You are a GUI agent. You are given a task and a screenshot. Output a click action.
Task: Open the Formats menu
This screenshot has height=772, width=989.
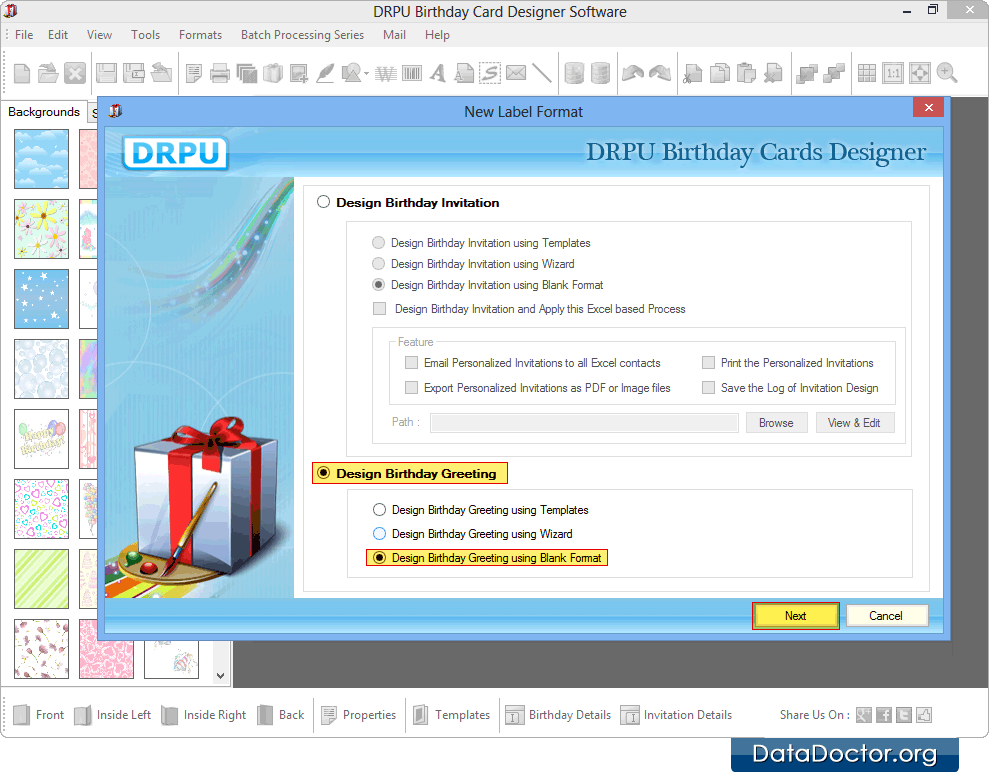pyautogui.click(x=200, y=35)
